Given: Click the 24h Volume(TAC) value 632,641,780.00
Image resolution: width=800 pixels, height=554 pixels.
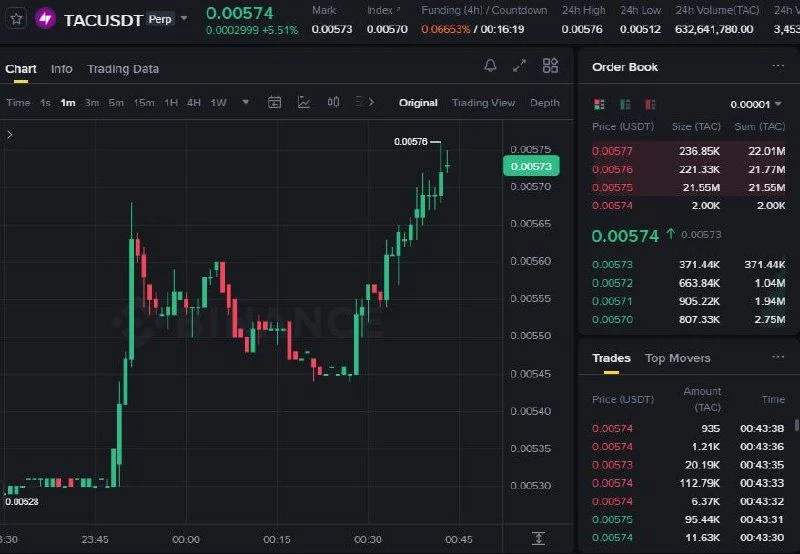Looking at the screenshot, I should [714, 30].
